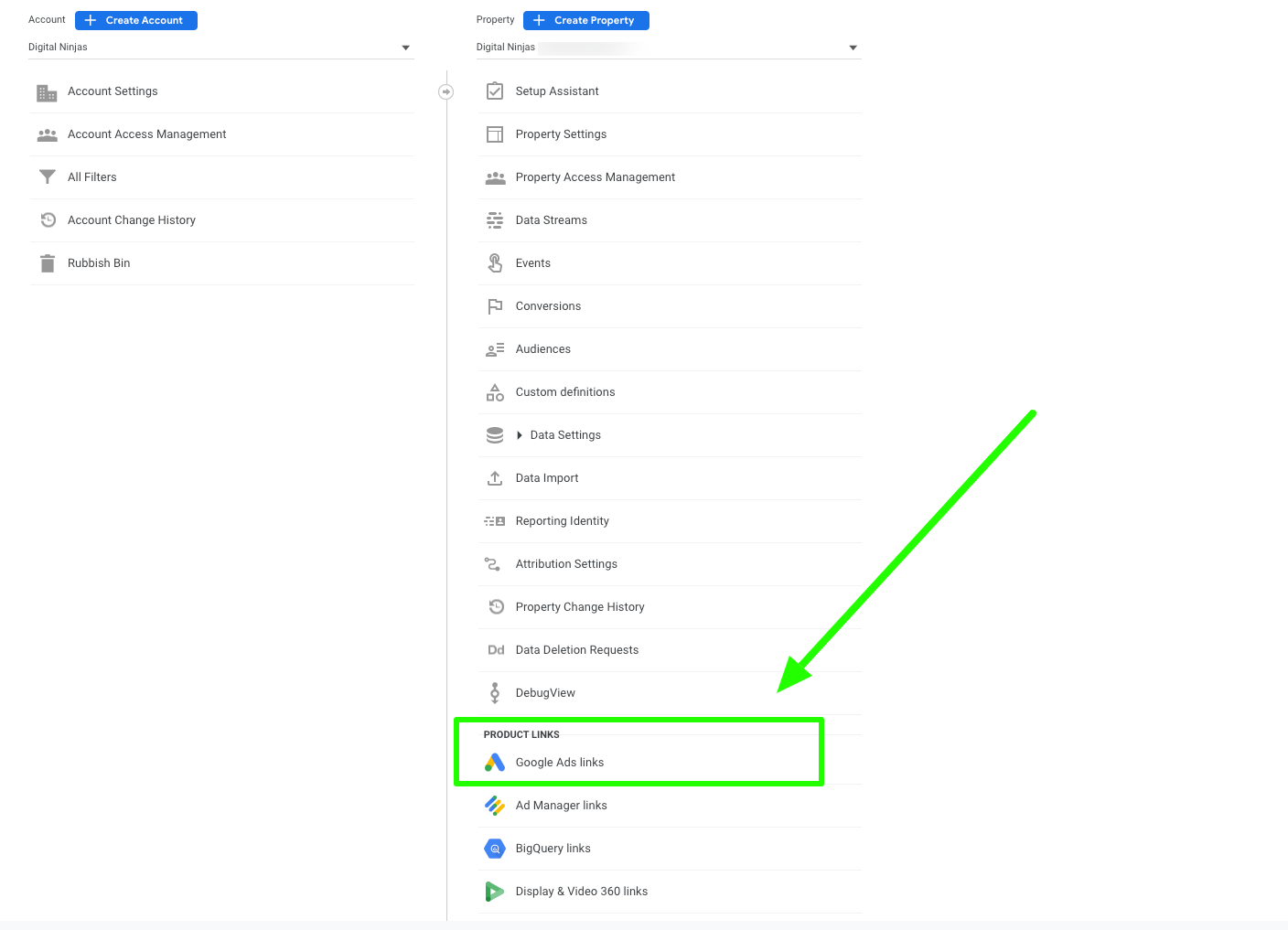The height and width of the screenshot is (930, 1288).
Task: Select the Data Import upload icon
Action: [x=495, y=477]
